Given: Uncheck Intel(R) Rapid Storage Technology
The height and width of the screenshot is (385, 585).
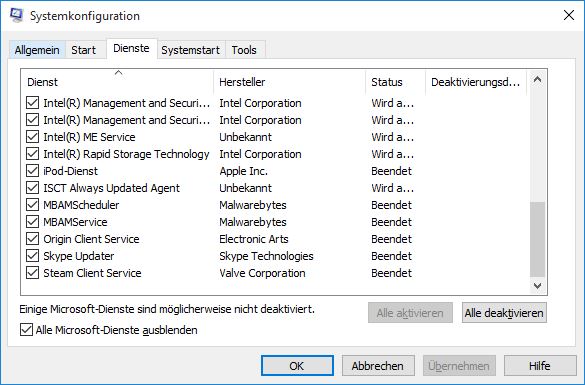Looking at the screenshot, I should [x=32, y=154].
